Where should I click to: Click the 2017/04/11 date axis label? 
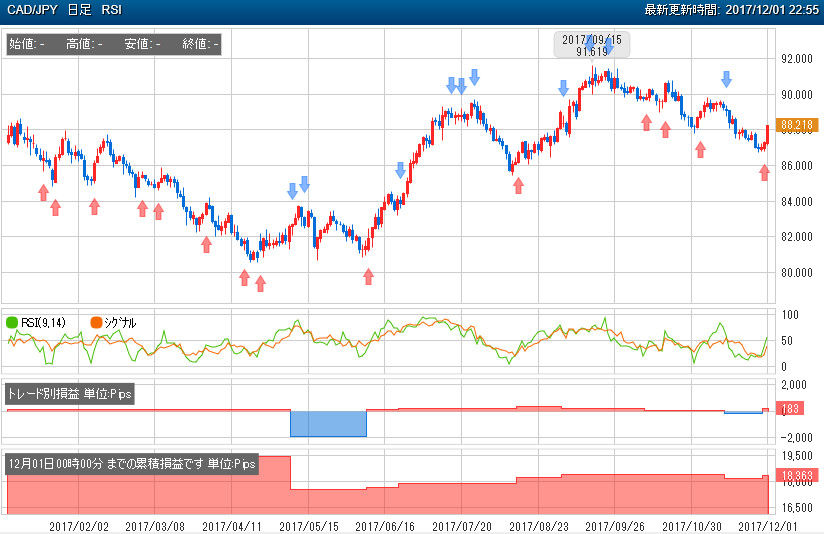click(232, 526)
